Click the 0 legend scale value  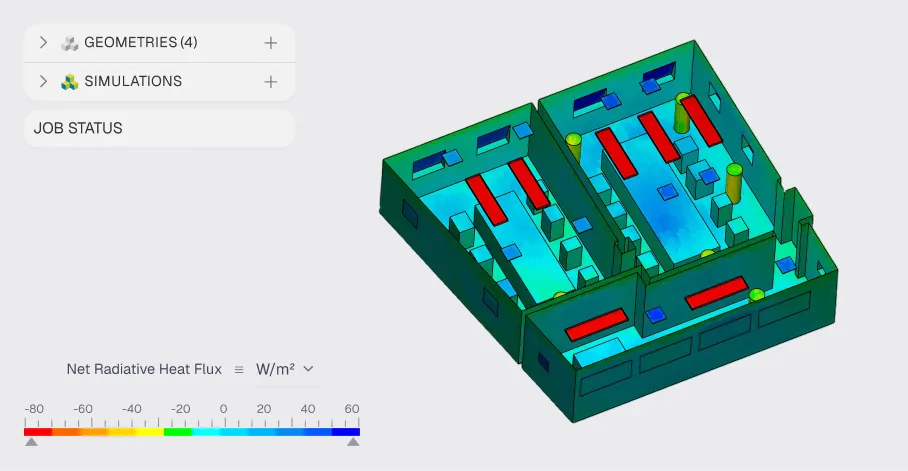[x=224, y=408]
